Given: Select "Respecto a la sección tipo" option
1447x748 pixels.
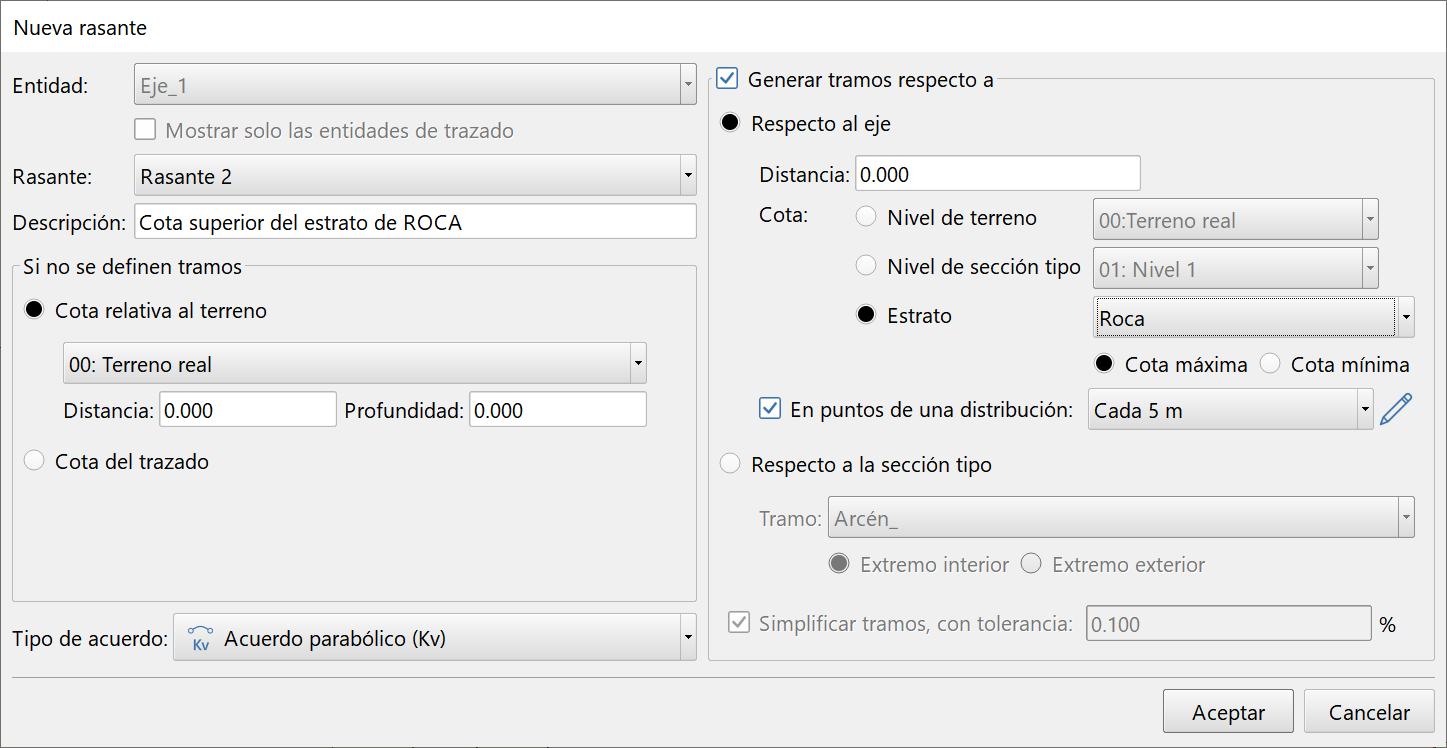Looking at the screenshot, I should pos(730,463).
